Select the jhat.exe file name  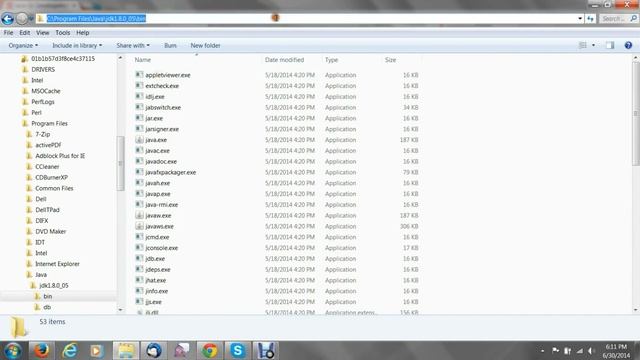156,280
